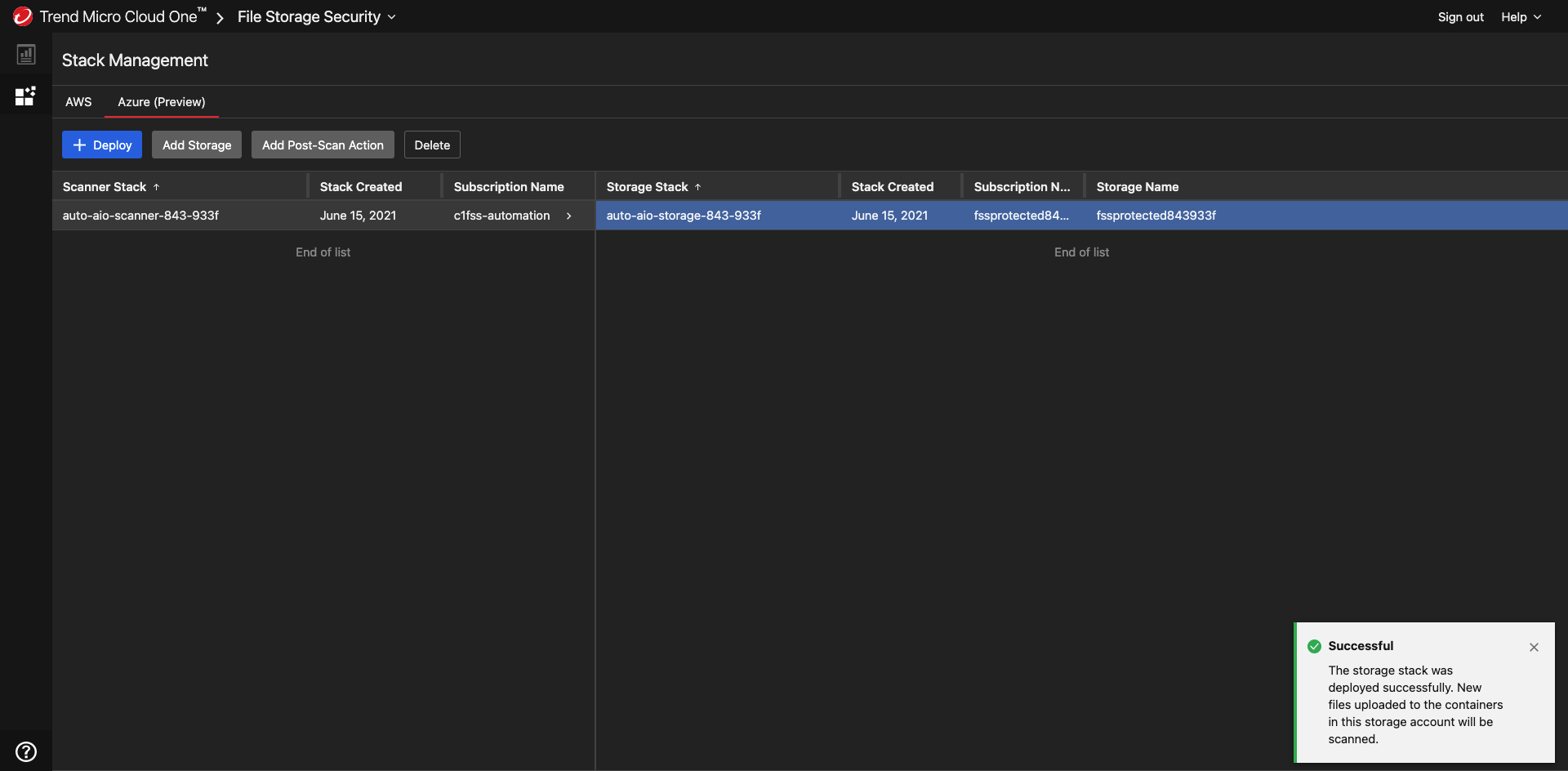Viewport: 1568px width, 771px height.
Task: Select the Azure (Preview) tab
Action: tap(161, 102)
